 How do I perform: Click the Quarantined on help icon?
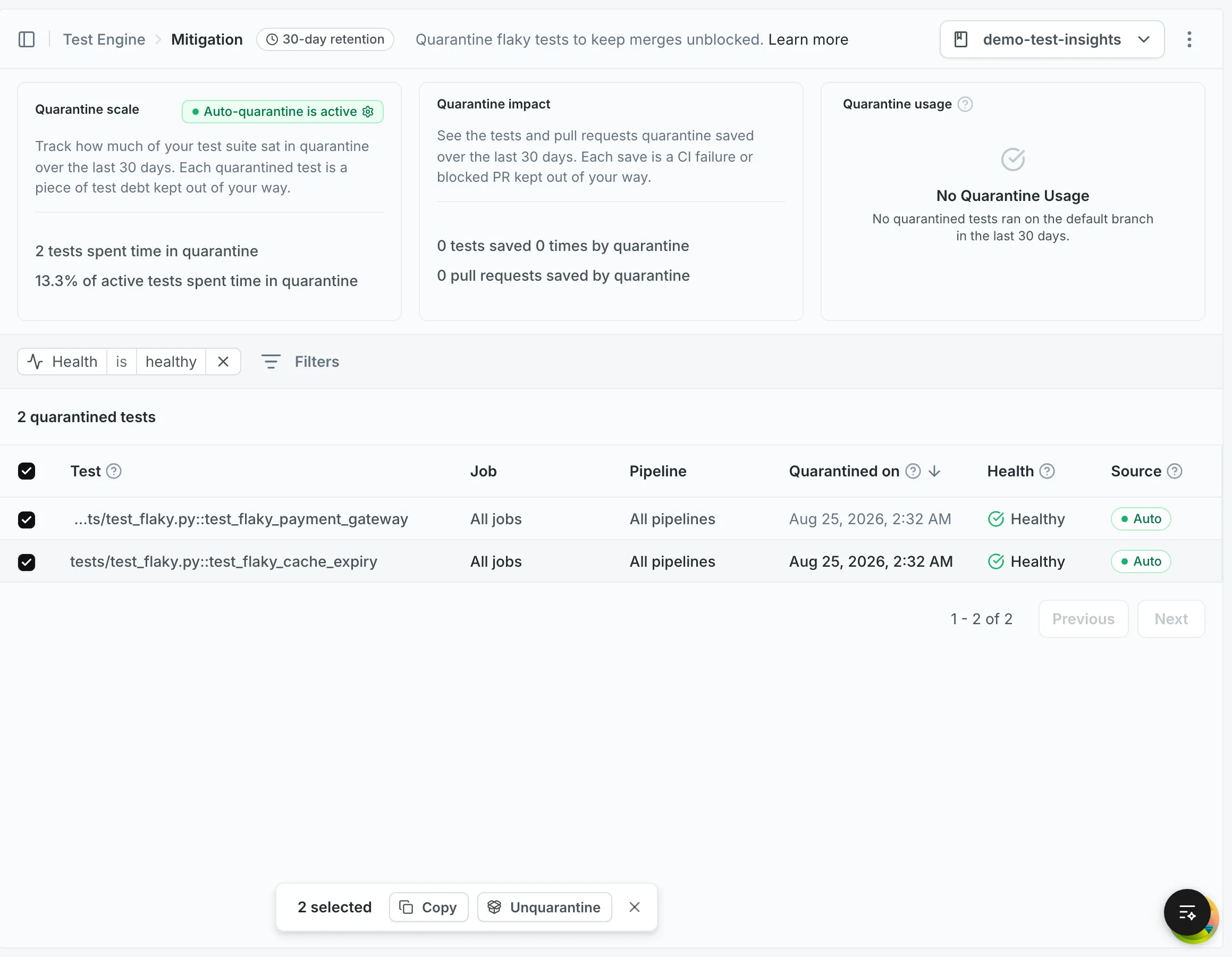point(913,471)
